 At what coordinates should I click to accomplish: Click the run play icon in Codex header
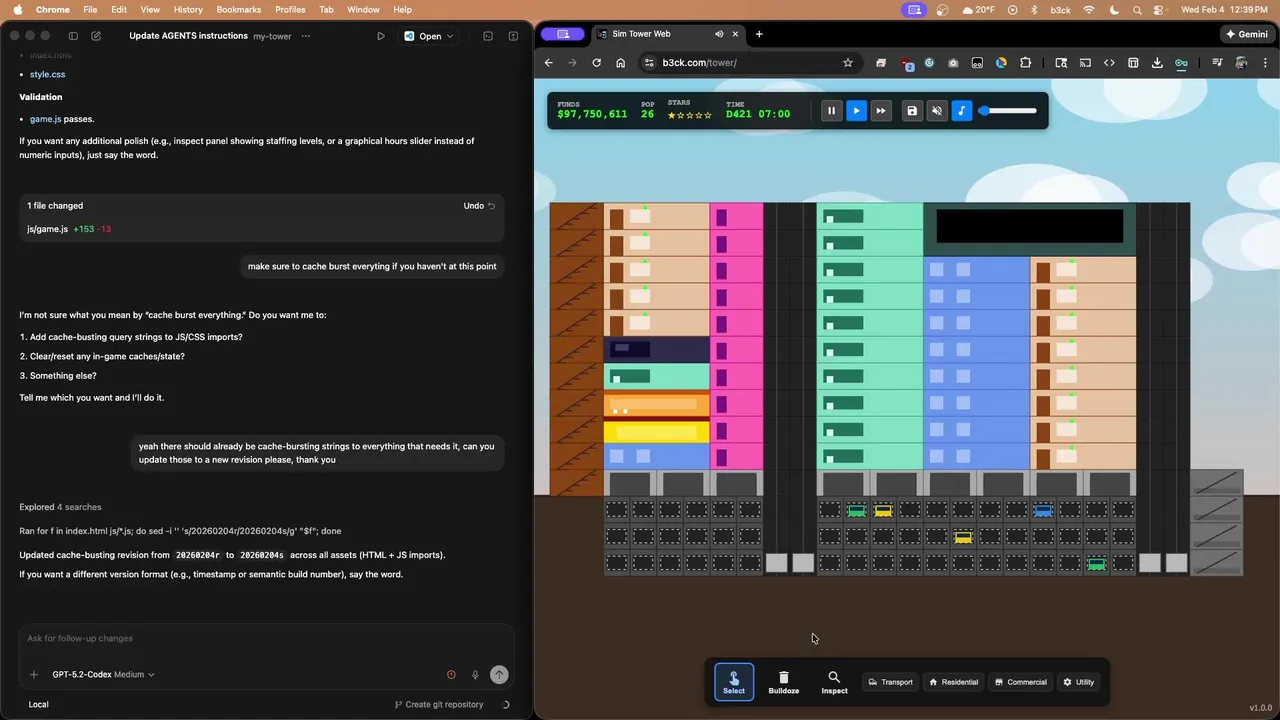click(x=381, y=36)
